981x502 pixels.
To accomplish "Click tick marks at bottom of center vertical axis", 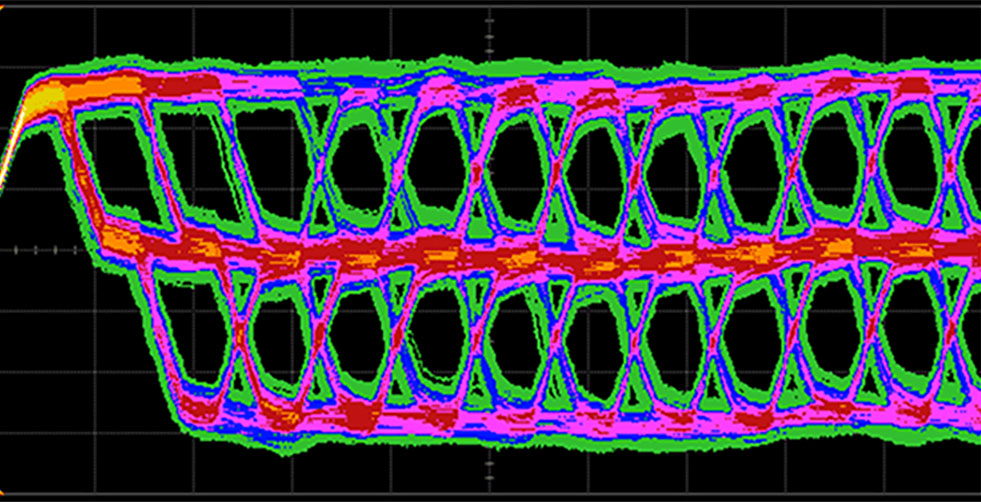I will [490, 468].
